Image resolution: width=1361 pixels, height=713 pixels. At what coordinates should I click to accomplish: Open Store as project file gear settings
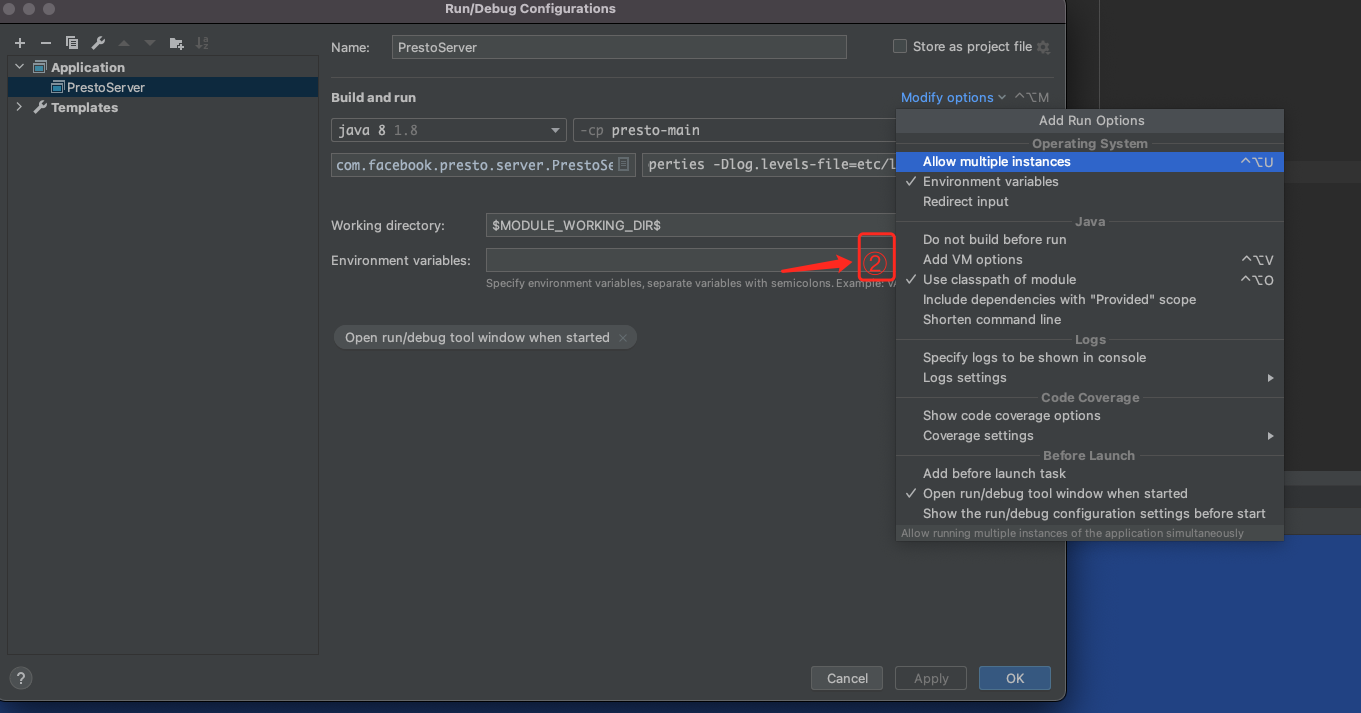pyautogui.click(x=1044, y=47)
